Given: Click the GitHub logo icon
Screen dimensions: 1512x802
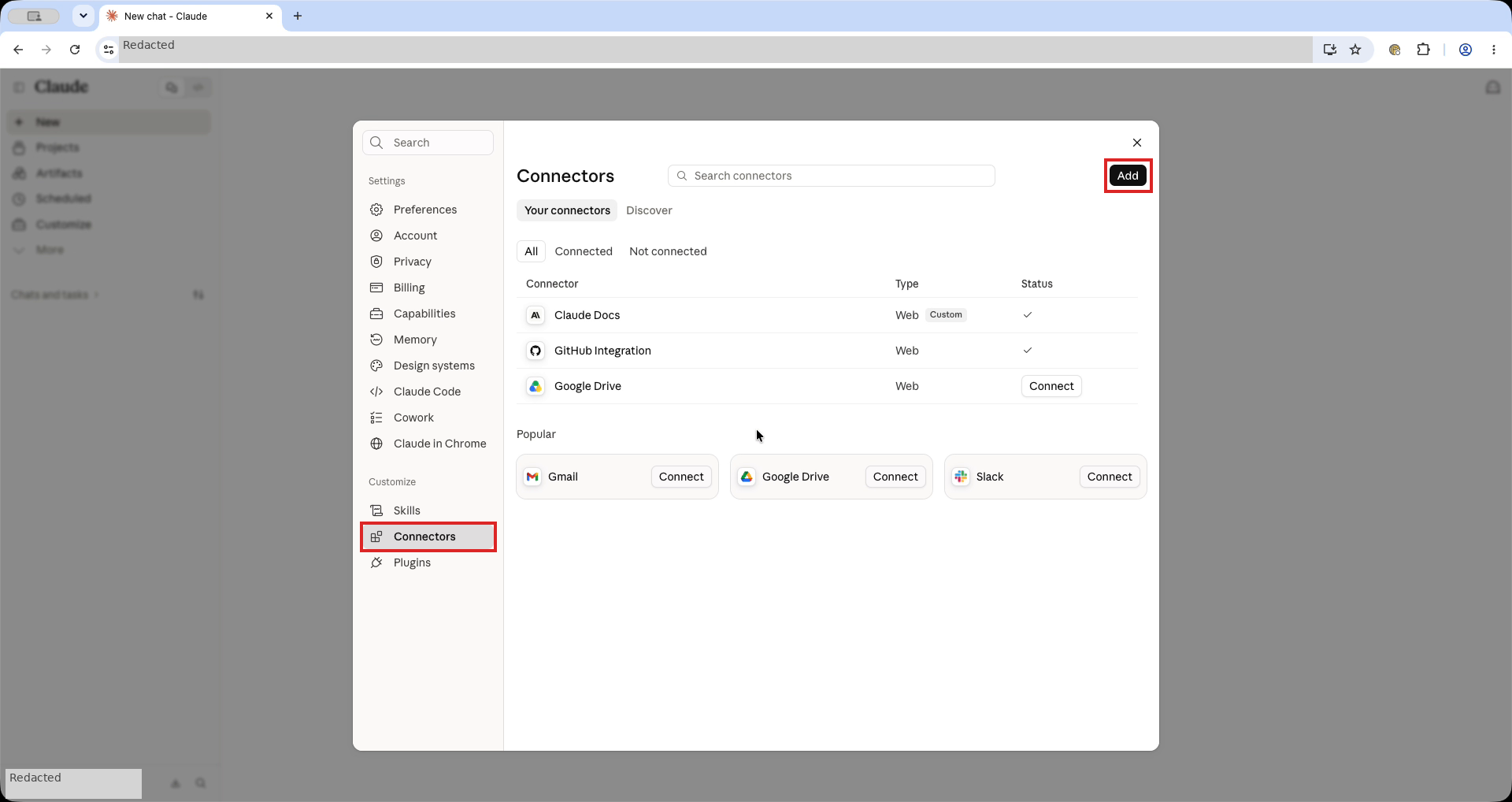Looking at the screenshot, I should (x=535, y=351).
